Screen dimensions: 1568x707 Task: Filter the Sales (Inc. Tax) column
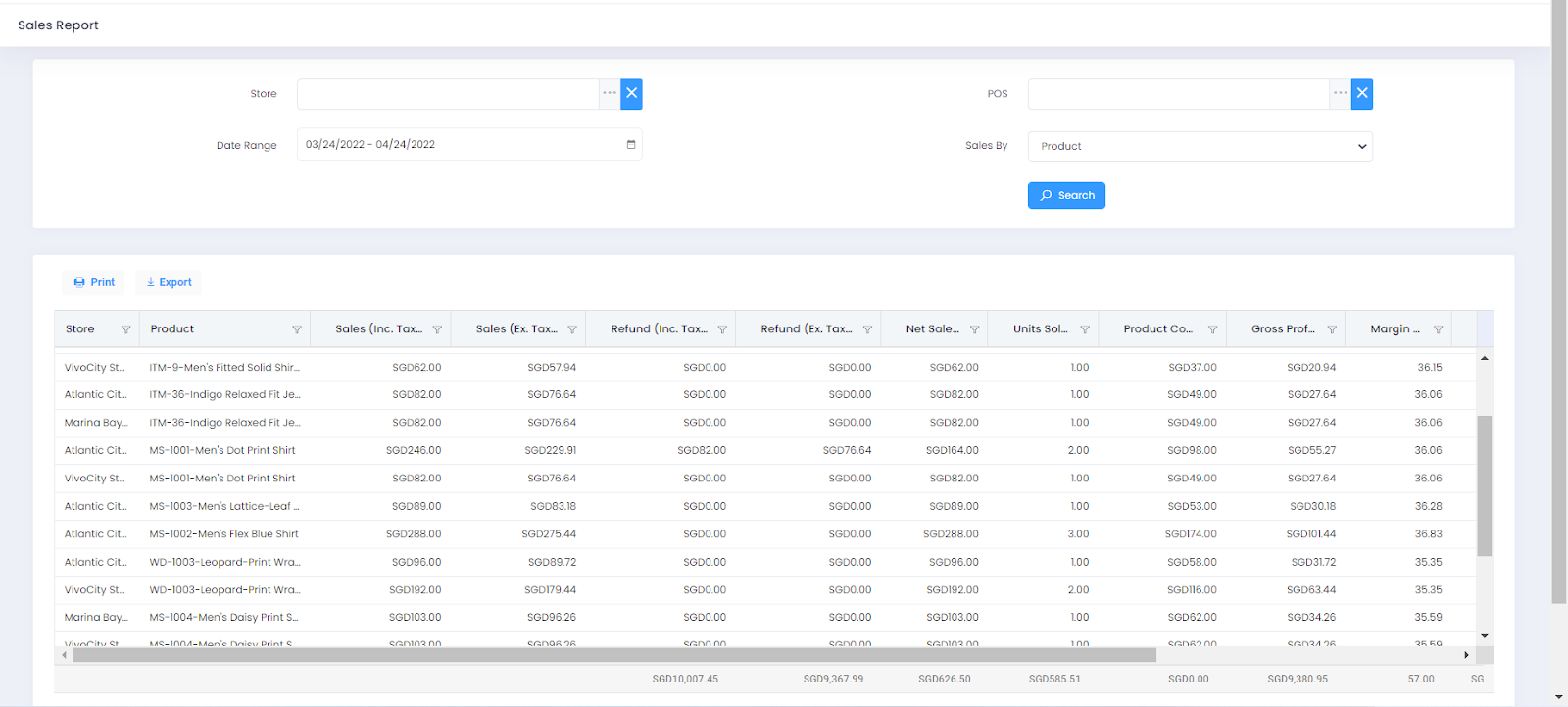pos(437,329)
